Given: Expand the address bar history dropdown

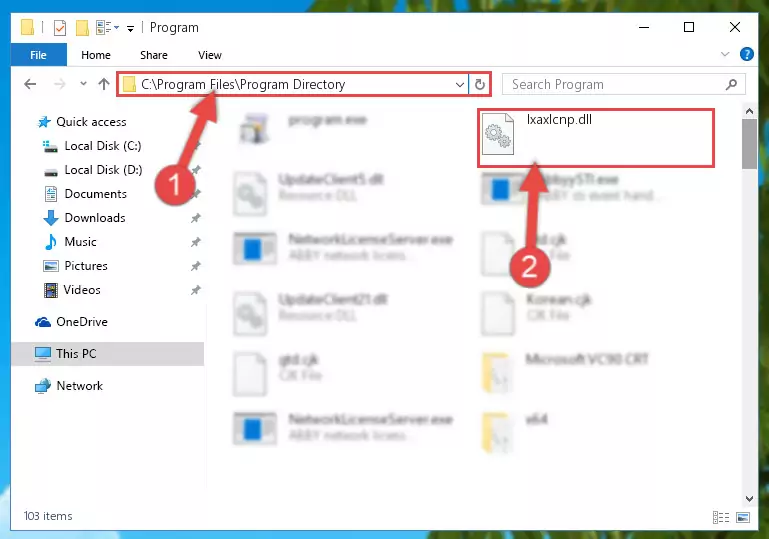Looking at the screenshot, I should tap(460, 84).
